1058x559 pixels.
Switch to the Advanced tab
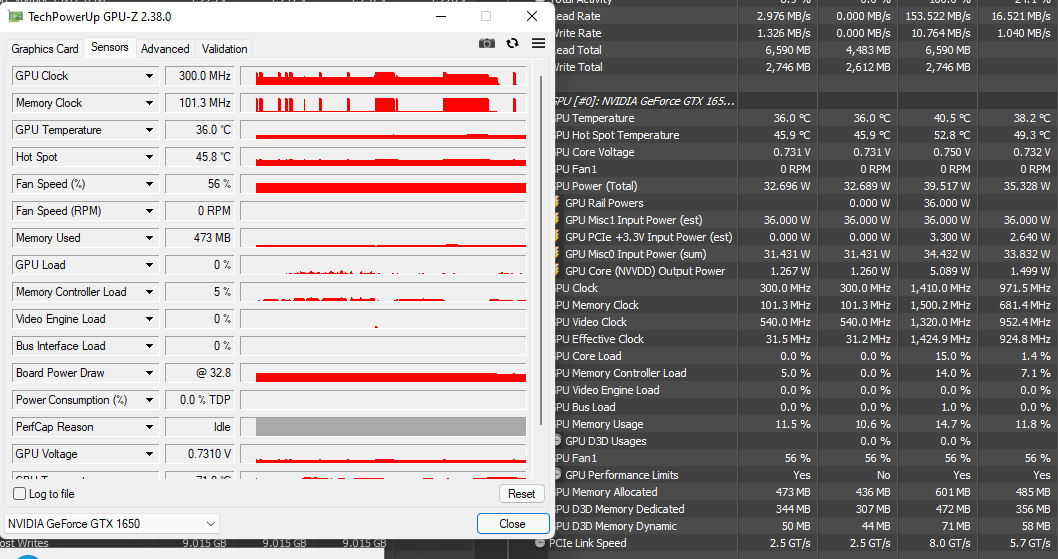point(165,49)
